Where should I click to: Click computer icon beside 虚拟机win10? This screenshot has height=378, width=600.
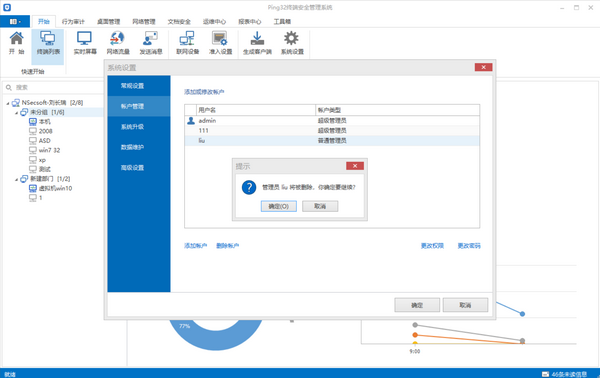click(33, 188)
